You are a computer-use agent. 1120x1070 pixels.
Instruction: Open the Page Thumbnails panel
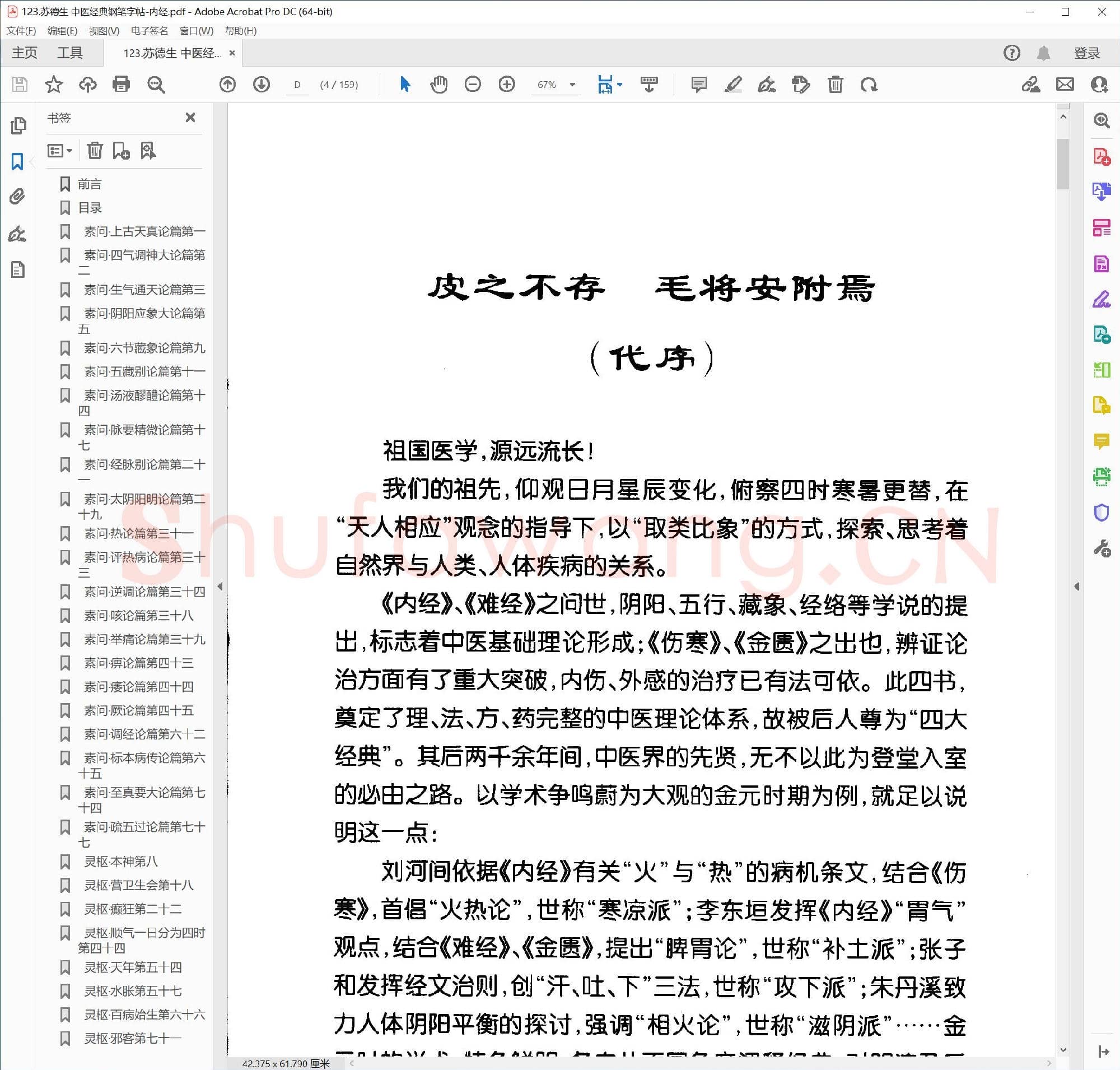pos(19,125)
